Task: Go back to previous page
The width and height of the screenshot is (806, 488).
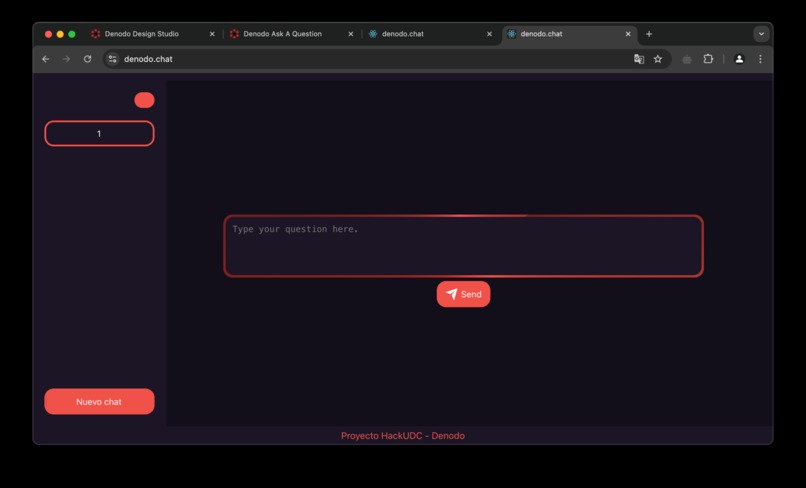Action: pos(46,59)
